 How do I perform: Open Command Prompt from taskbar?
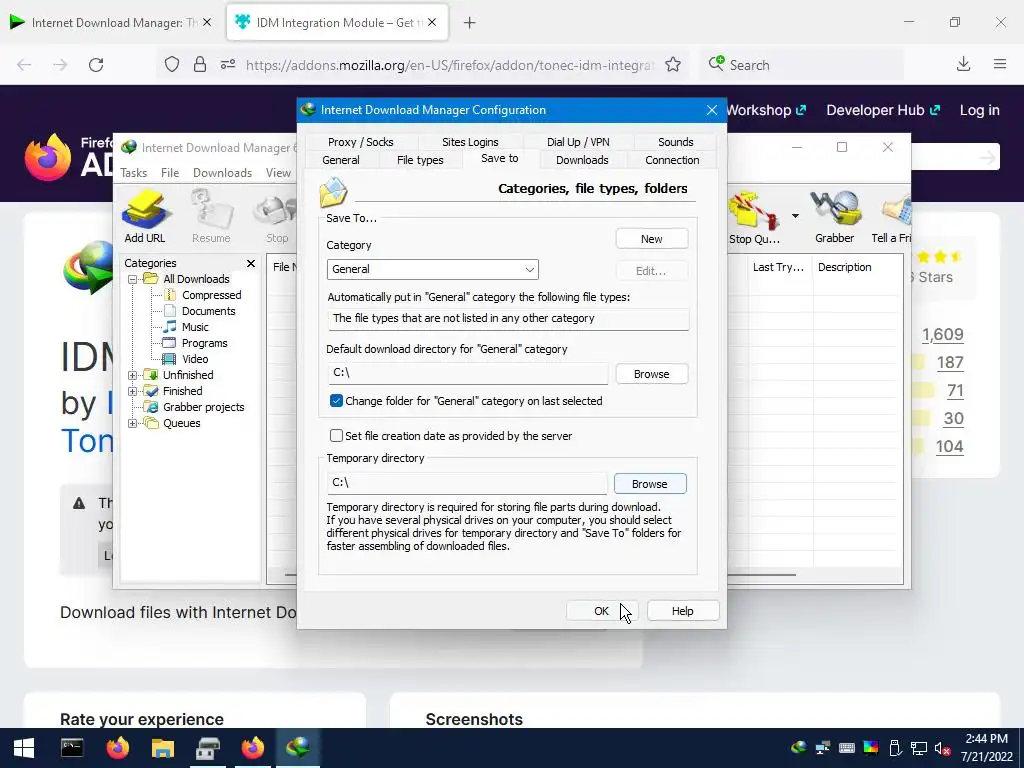[72, 748]
